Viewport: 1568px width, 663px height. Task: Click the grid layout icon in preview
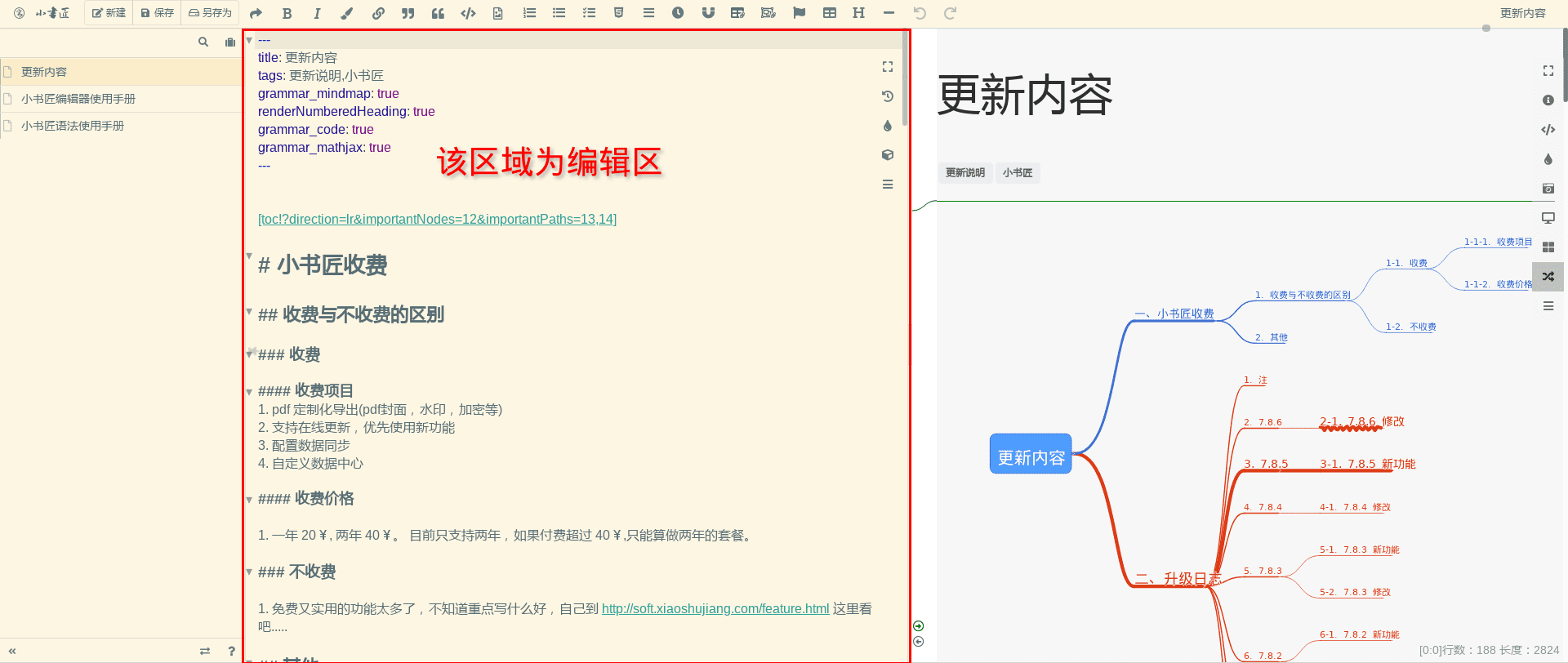click(x=1548, y=247)
